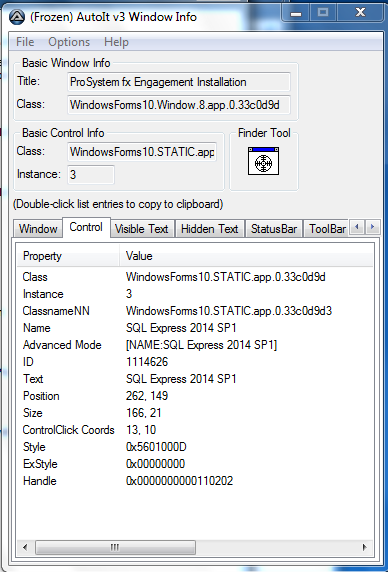Select the Size row

click(195, 413)
